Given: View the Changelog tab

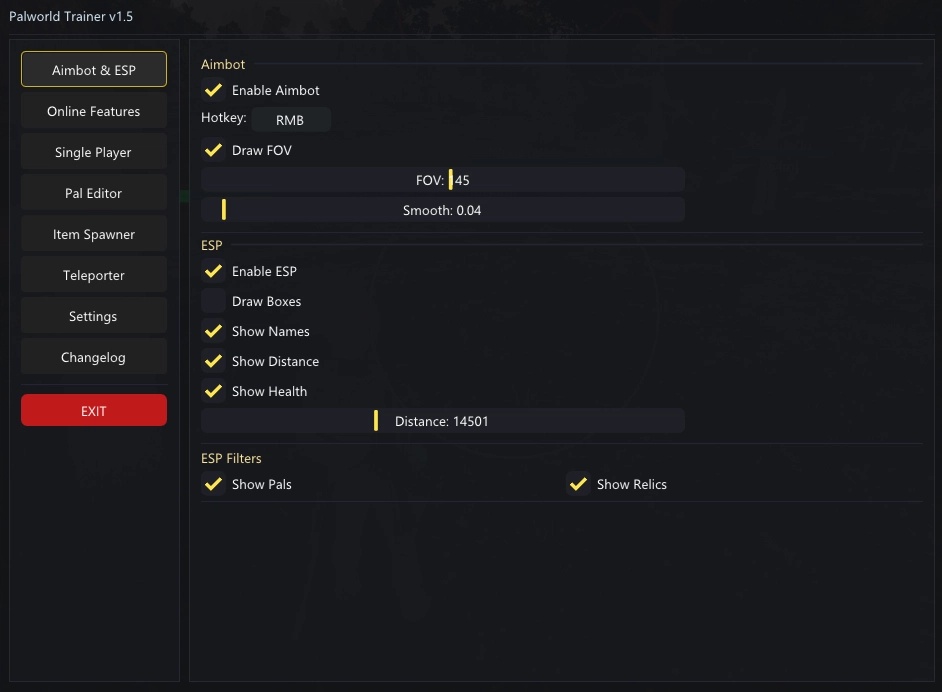Looking at the screenshot, I should pyautogui.click(x=94, y=357).
